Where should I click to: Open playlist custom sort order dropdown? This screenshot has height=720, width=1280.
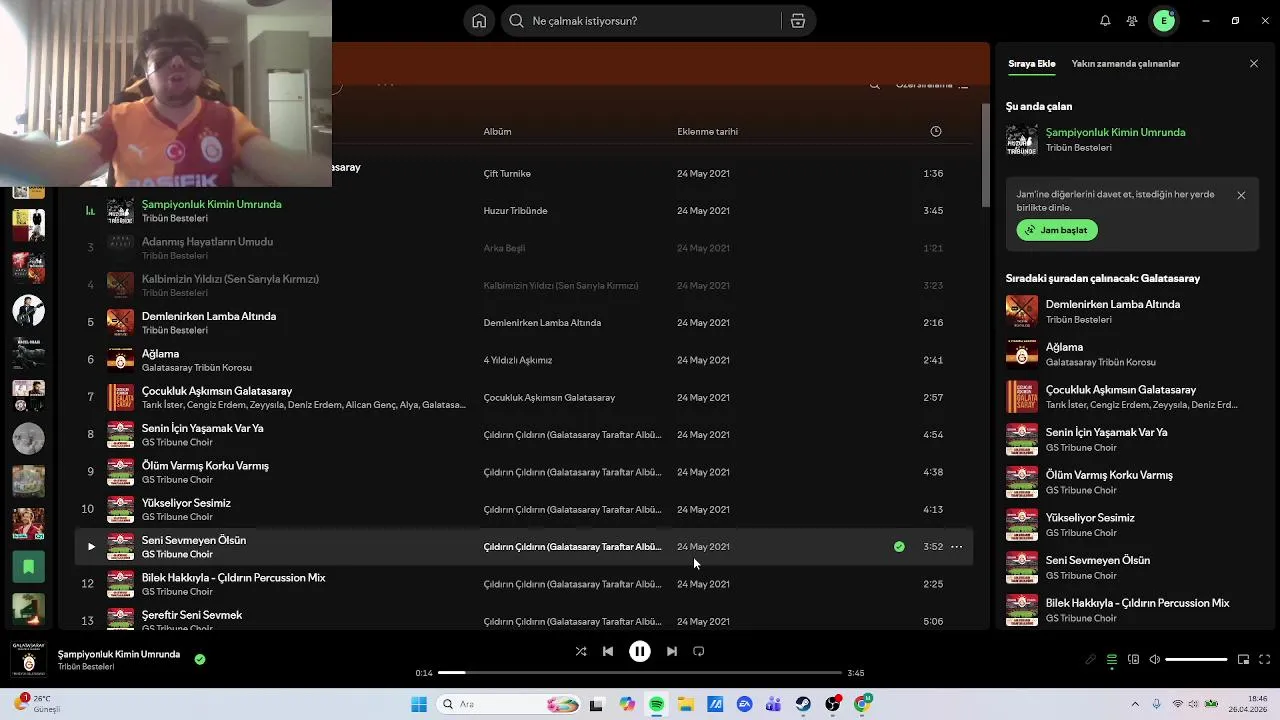(x=932, y=85)
